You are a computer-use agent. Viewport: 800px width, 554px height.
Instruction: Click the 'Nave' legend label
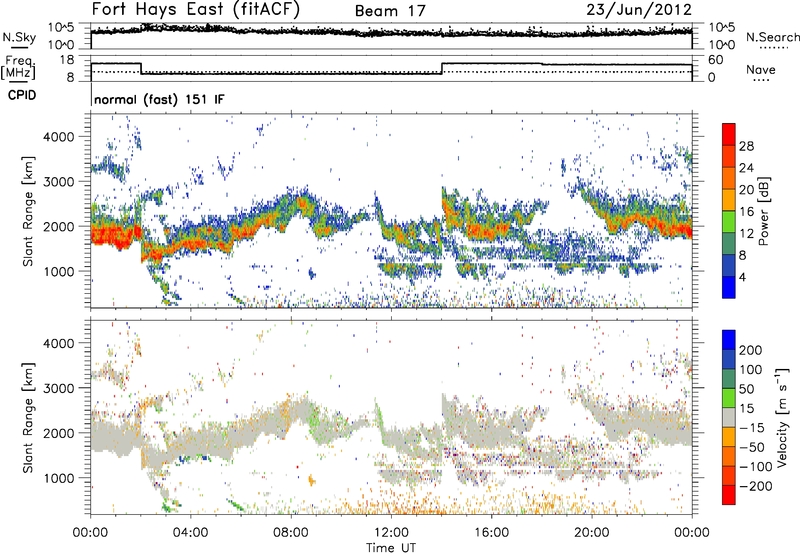coord(761,69)
